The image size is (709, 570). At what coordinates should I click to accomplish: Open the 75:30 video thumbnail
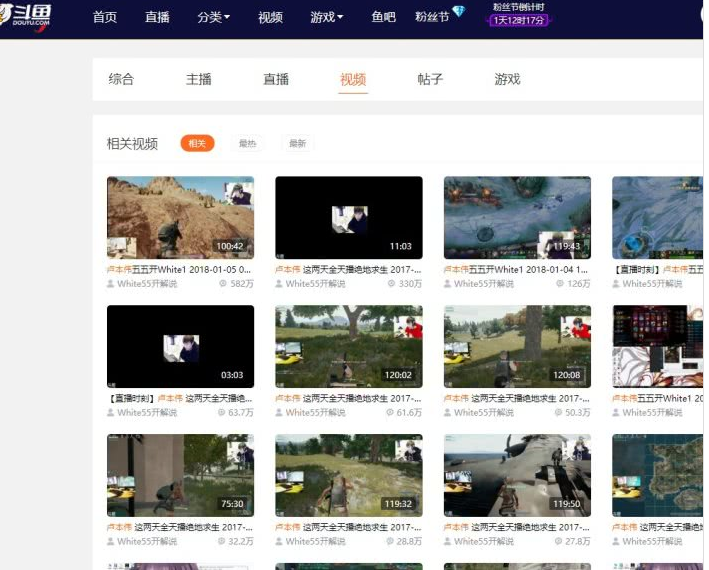180,475
